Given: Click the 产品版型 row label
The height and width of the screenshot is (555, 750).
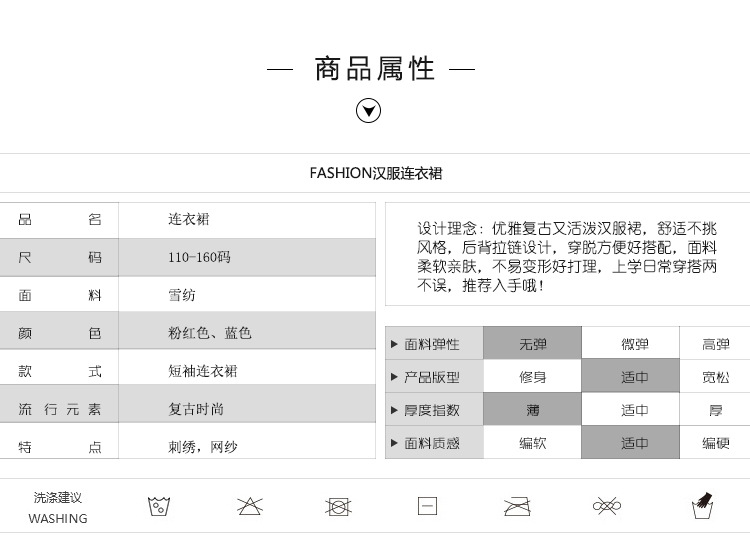Looking at the screenshot, I should tap(431, 377).
